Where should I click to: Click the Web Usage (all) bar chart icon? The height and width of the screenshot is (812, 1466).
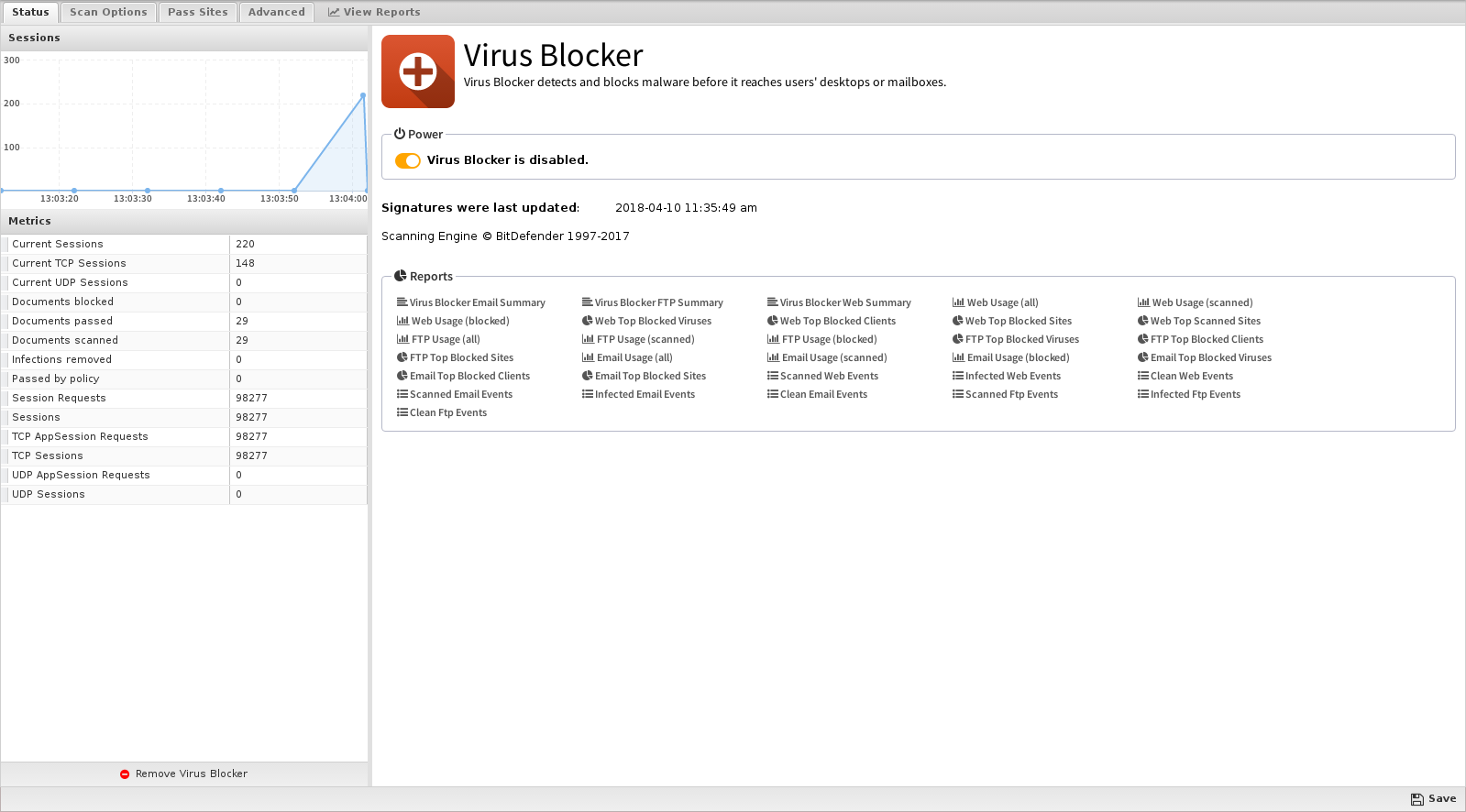(x=958, y=302)
